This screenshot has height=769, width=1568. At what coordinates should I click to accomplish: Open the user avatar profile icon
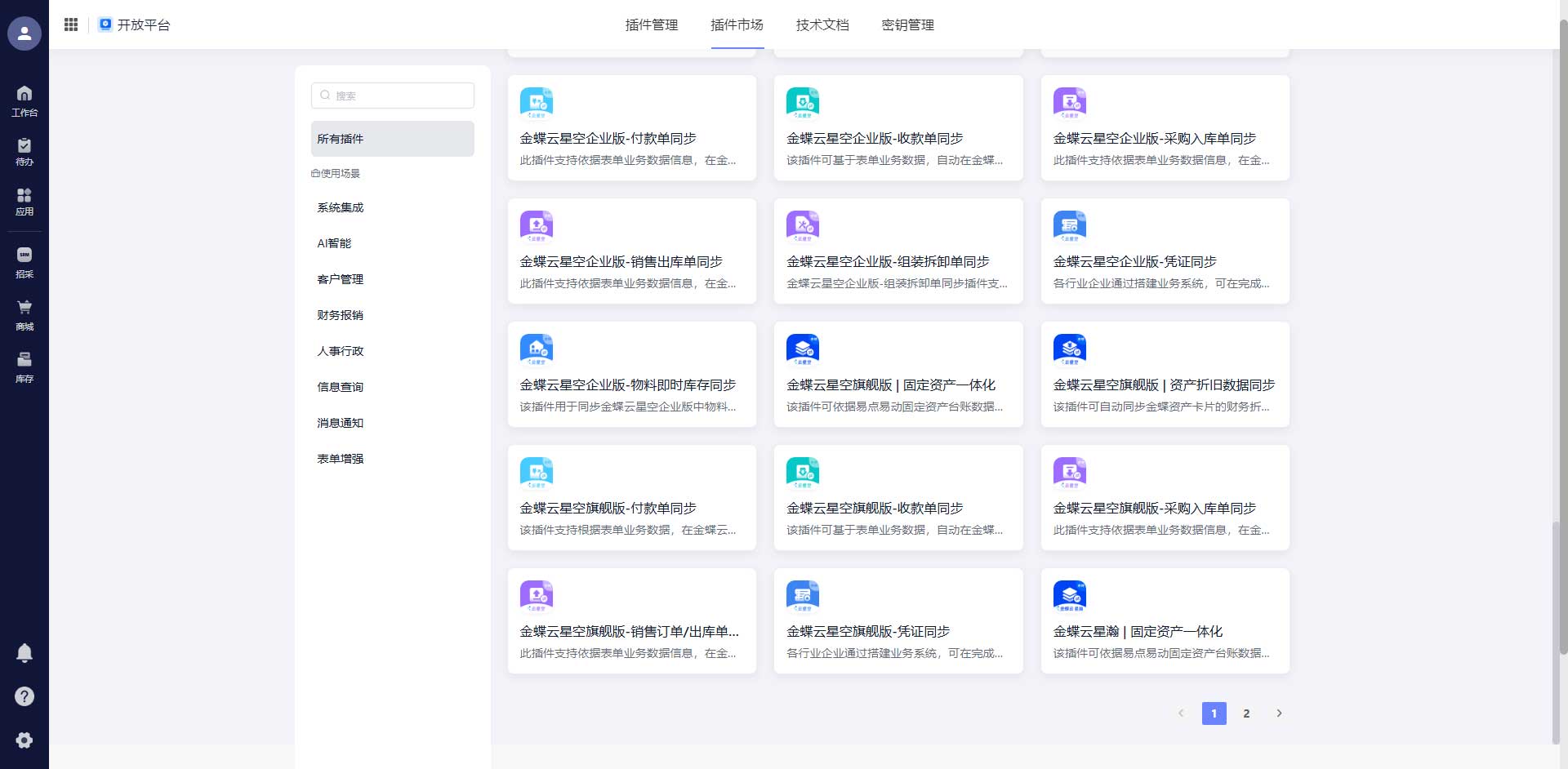click(x=24, y=33)
